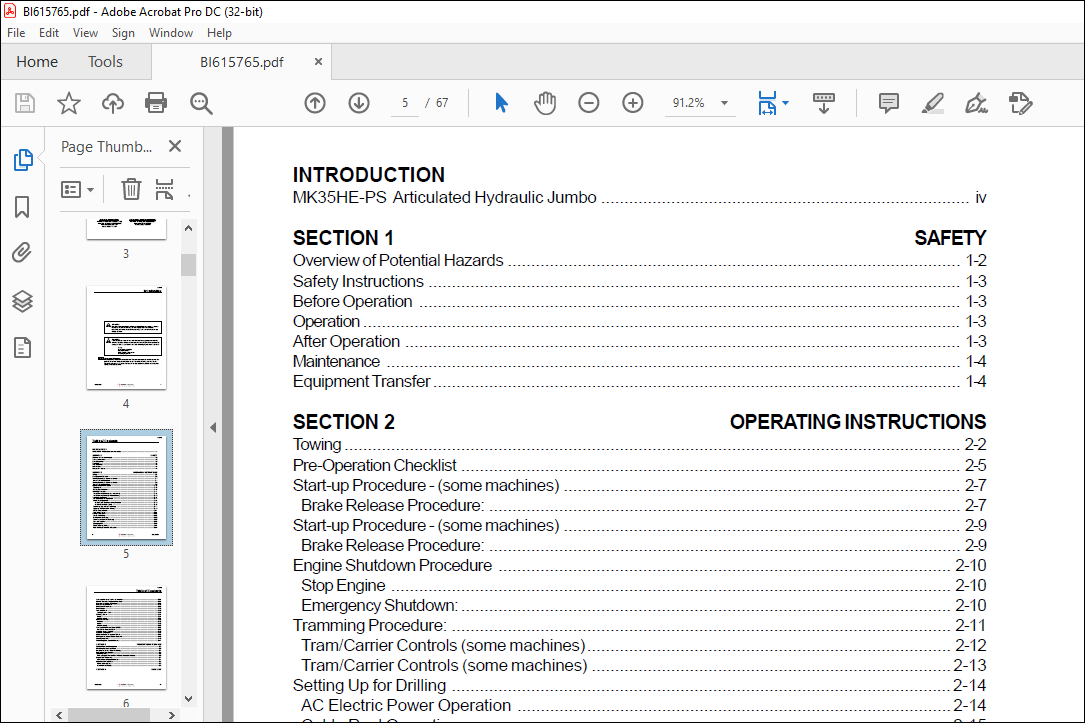Expand the zoom level dropdown arrow
1085x723 pixels.
coord(724,103)
